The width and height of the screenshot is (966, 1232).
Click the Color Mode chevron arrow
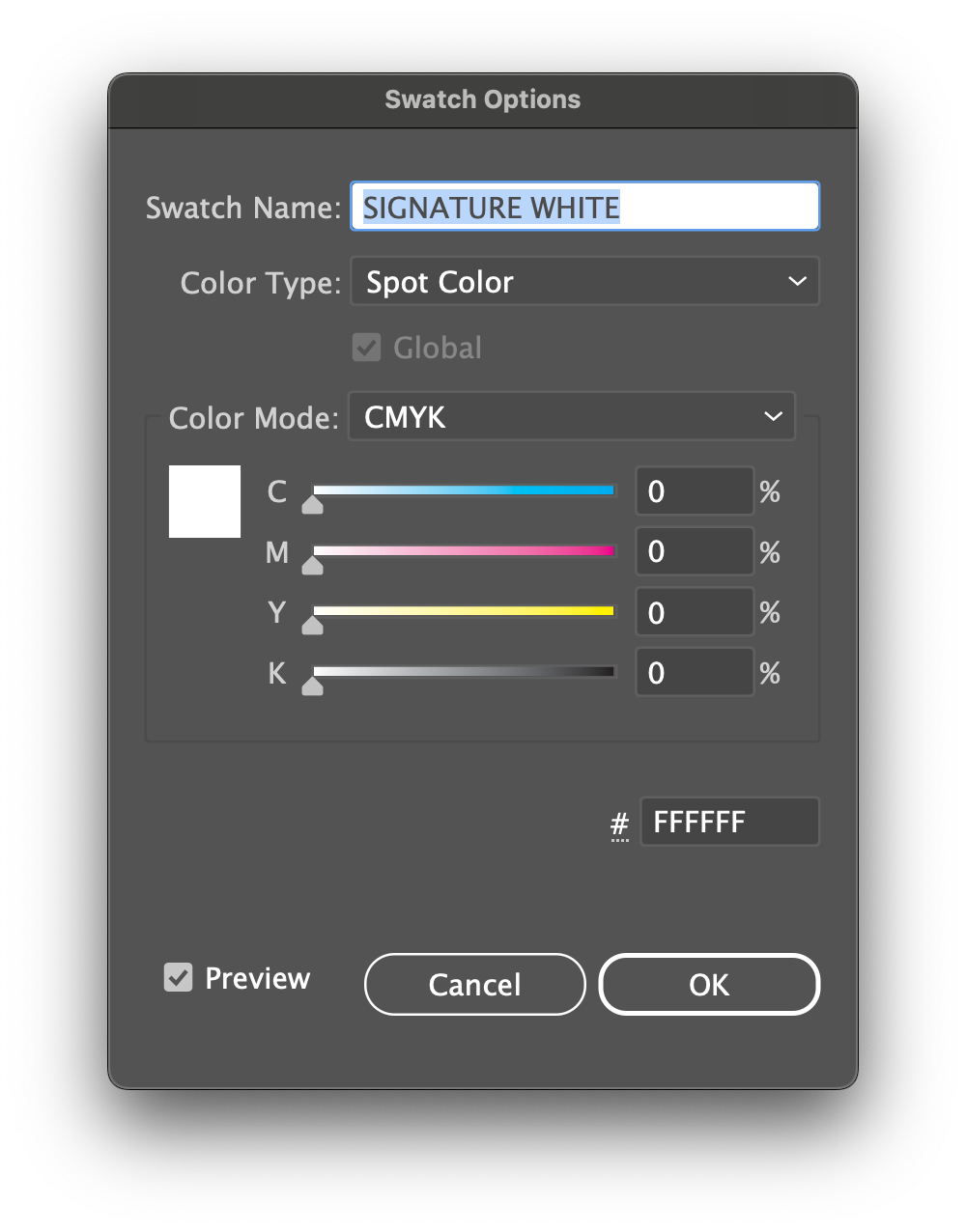[x=773, y=417]
